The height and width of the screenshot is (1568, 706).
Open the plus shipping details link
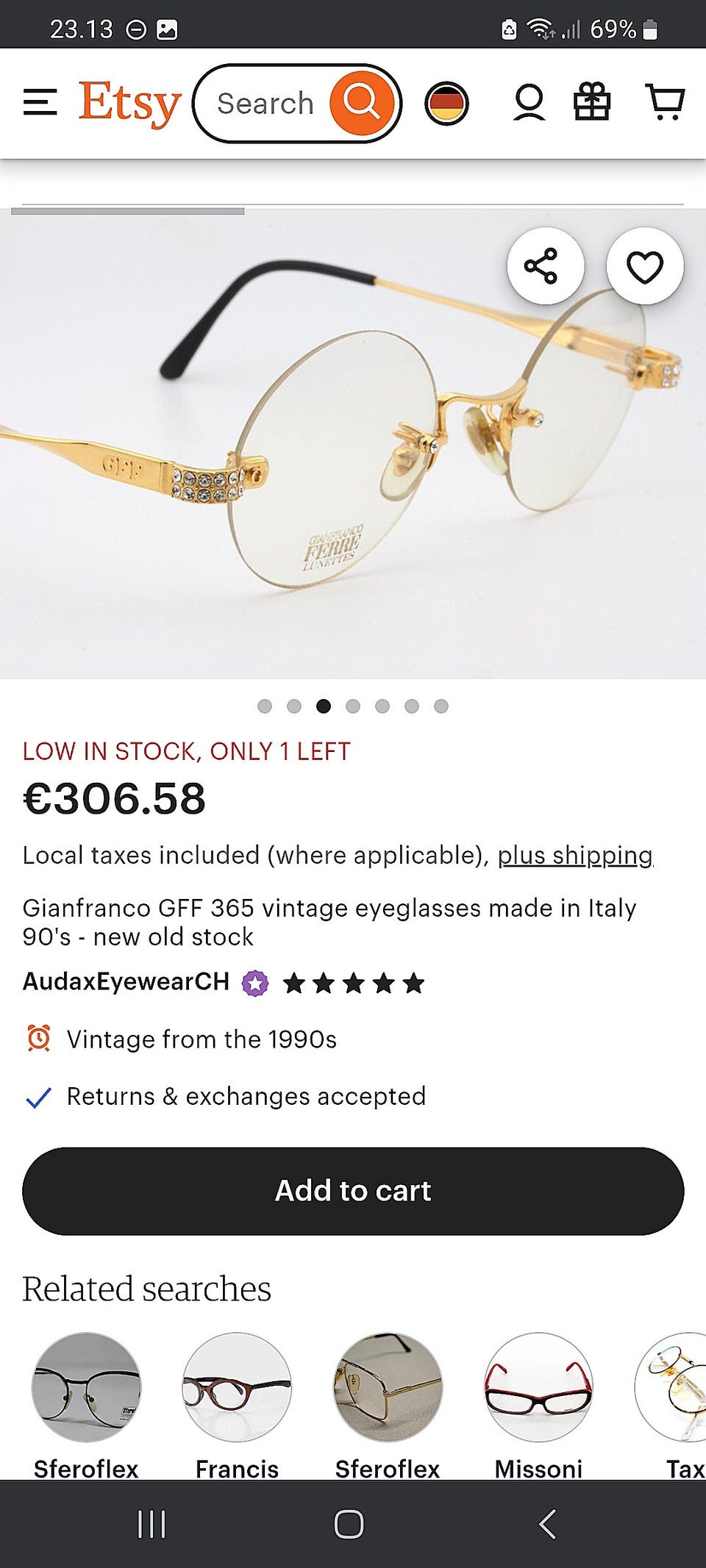pyautogui.click(x=575, y=856)
